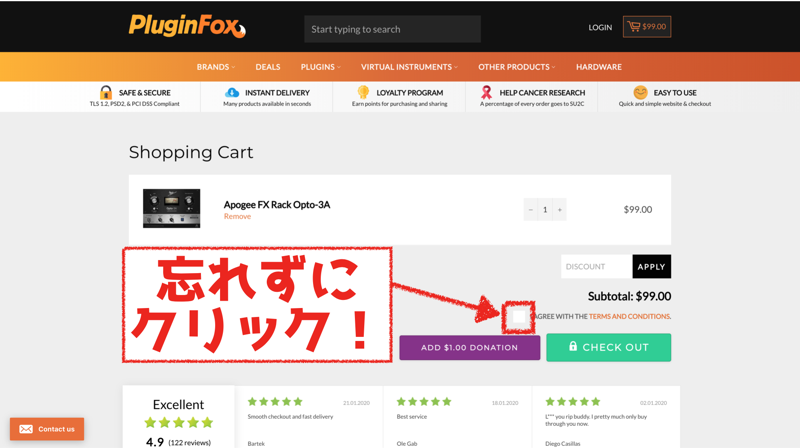The width and height of the screenshot is (800, 448).
Task: Click Diego Casillas's five-star review rating
Action: (572, 402)
